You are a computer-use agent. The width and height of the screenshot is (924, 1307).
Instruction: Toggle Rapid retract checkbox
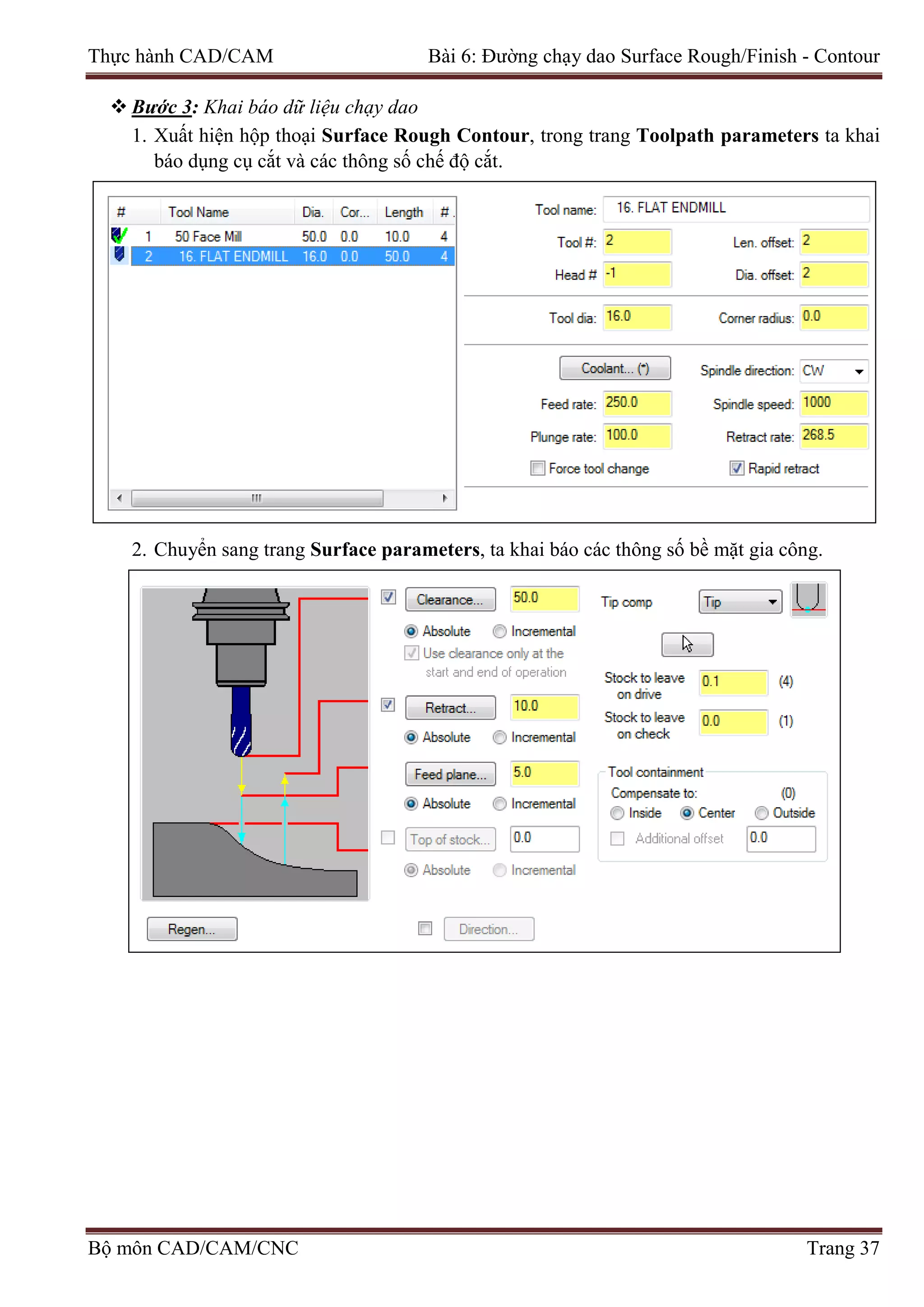737,468
